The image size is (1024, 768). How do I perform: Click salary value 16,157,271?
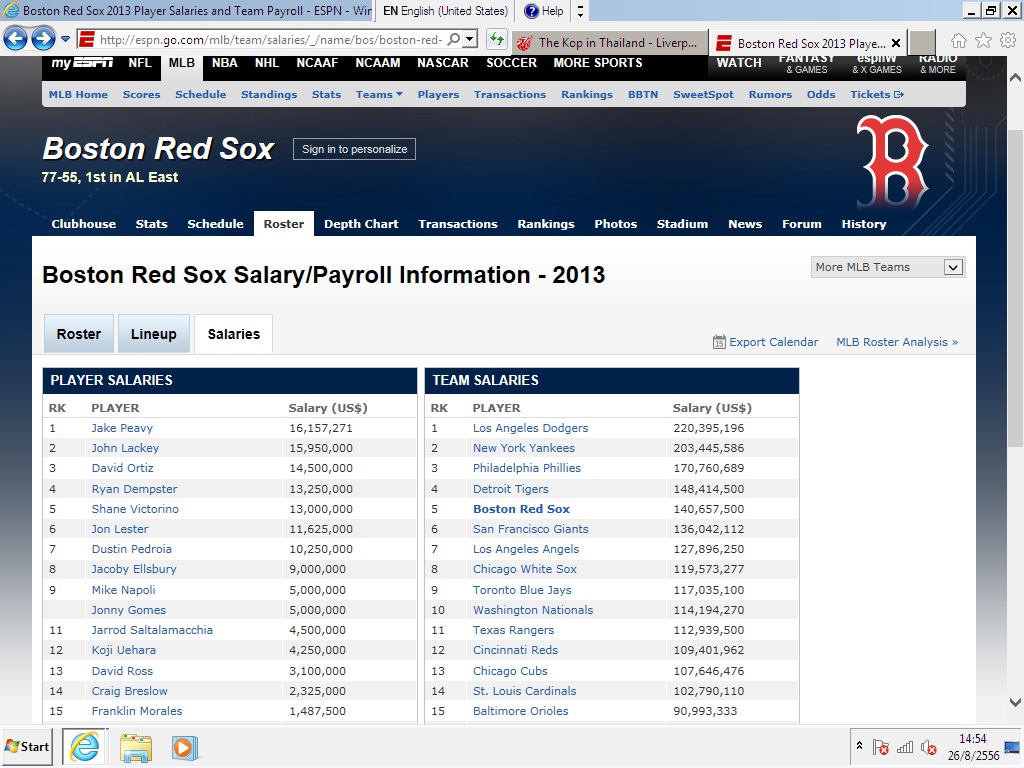[321, 428]
